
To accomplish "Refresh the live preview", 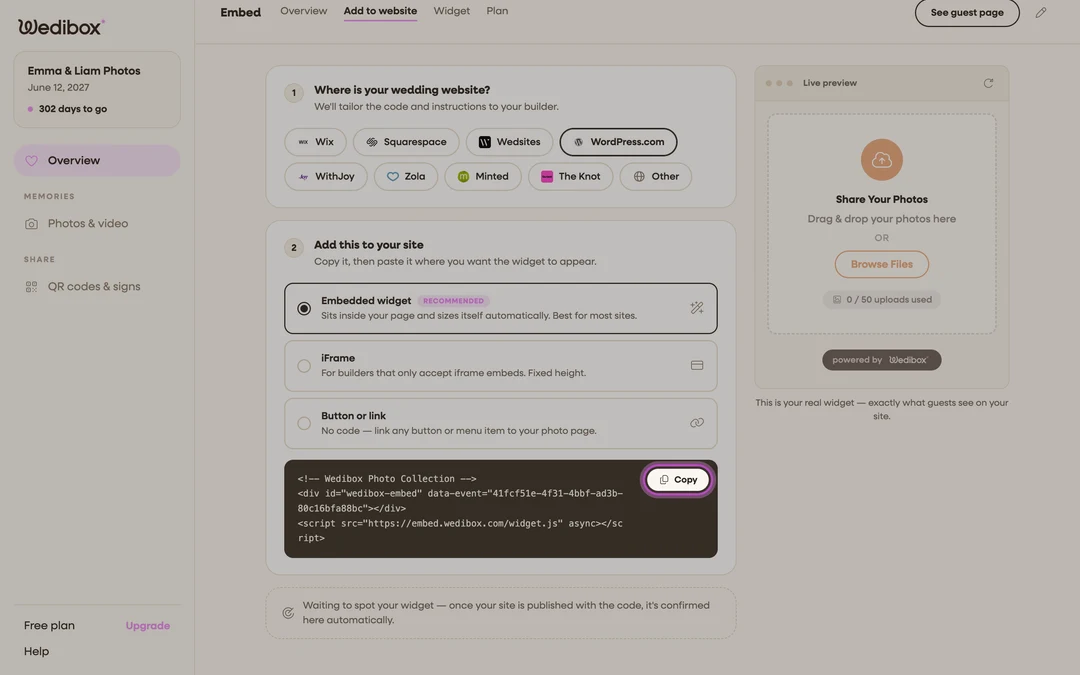I will tap(988, 83).
